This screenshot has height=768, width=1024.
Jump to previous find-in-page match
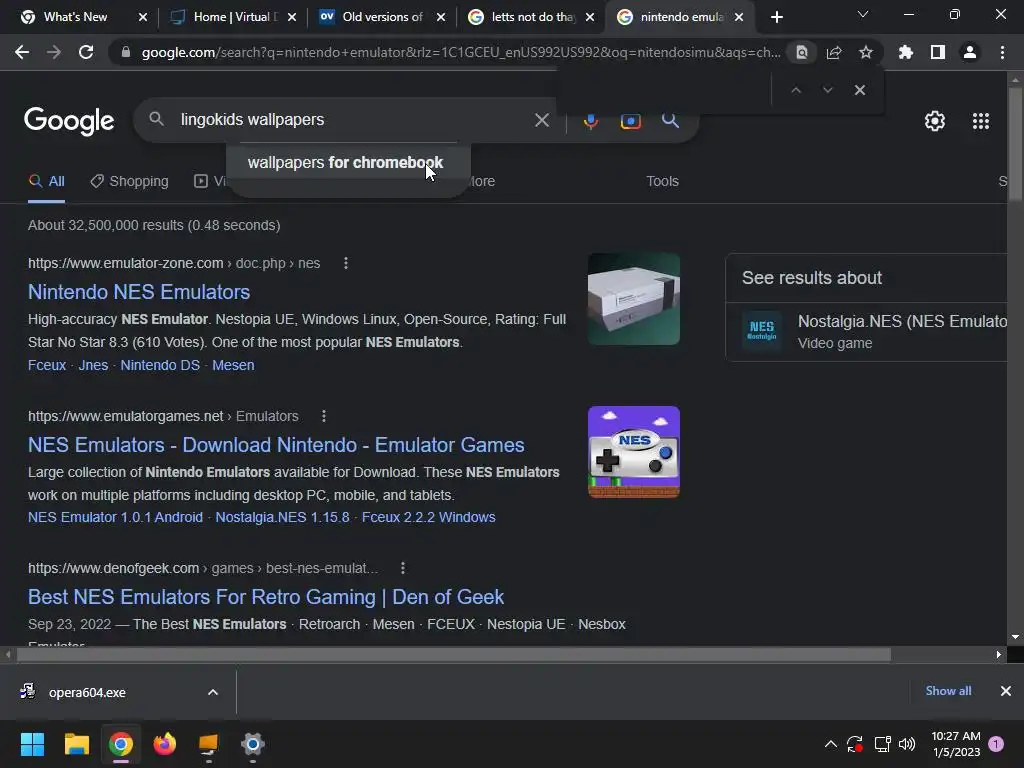[795, 90]
